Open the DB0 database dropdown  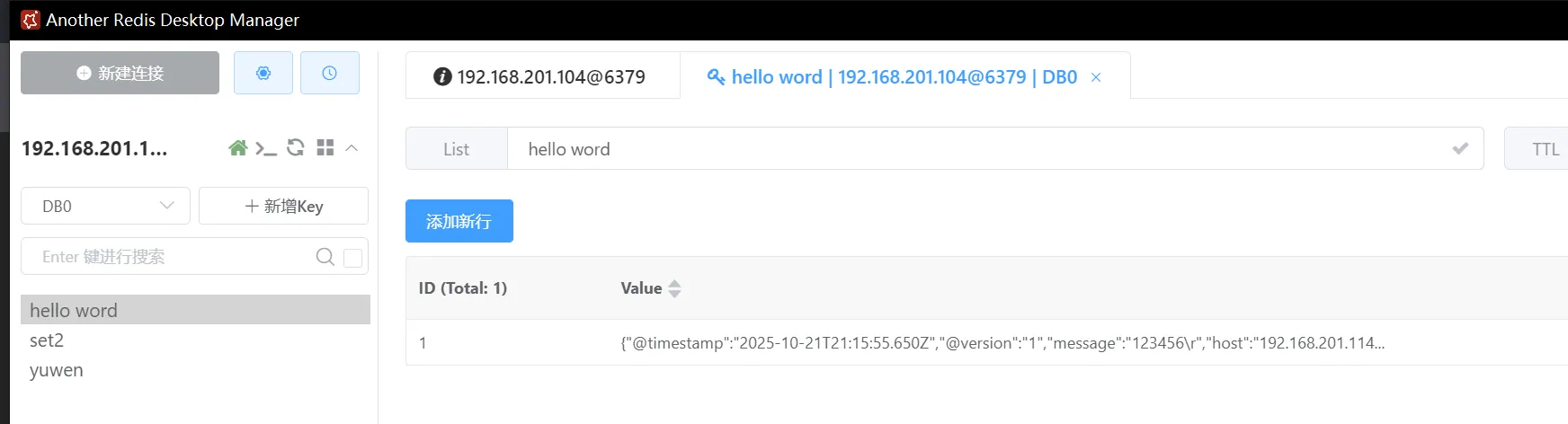pos(105,206)
